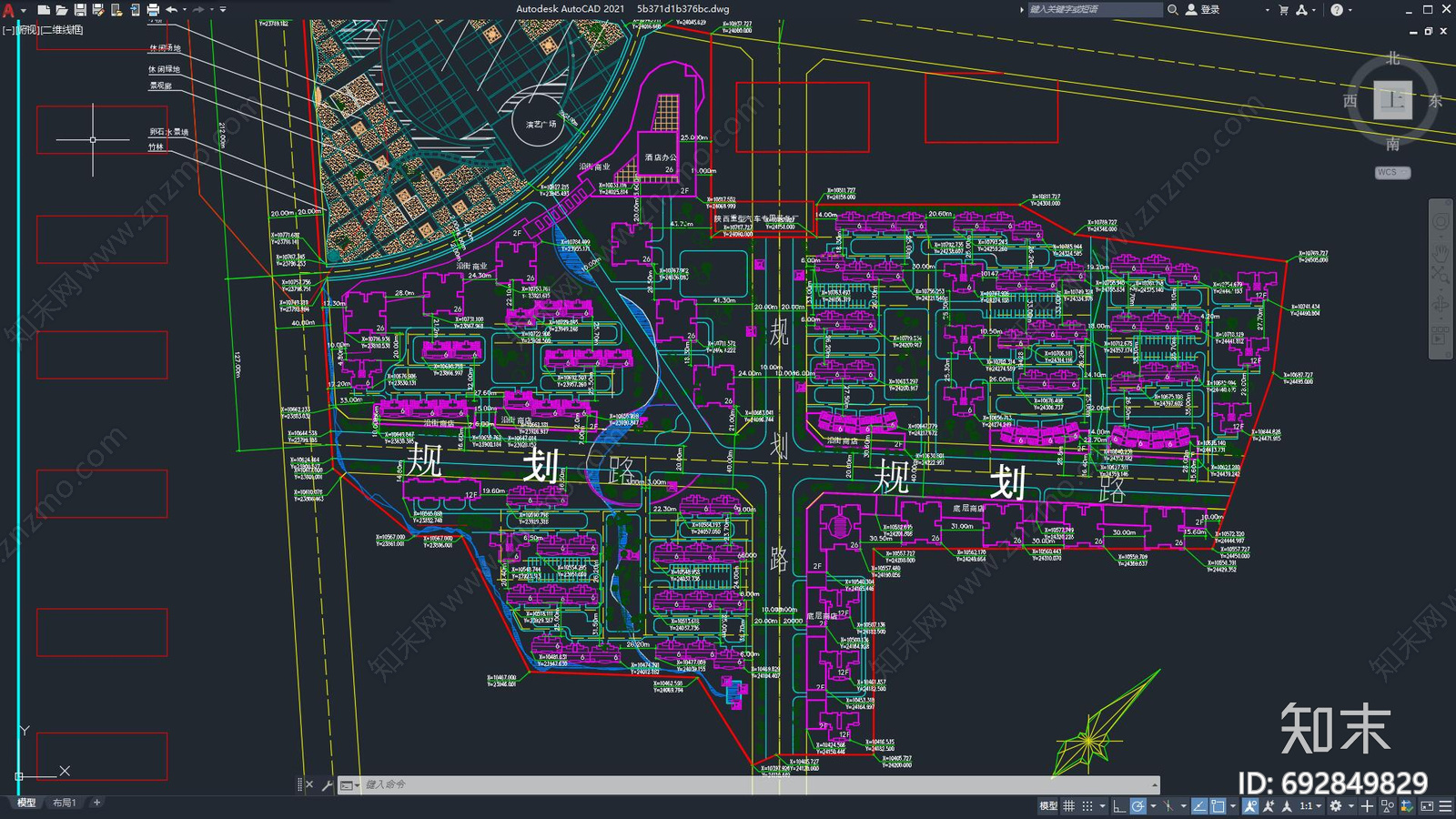1456x819 pixels.
Task: Open an existing drawing file
Action: click(x=61, y=9)
